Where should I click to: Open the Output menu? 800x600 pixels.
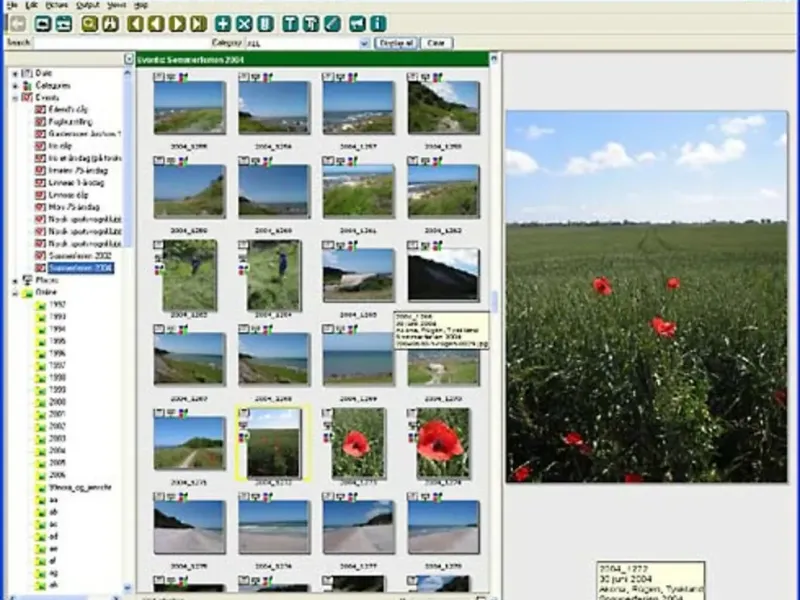88,5
